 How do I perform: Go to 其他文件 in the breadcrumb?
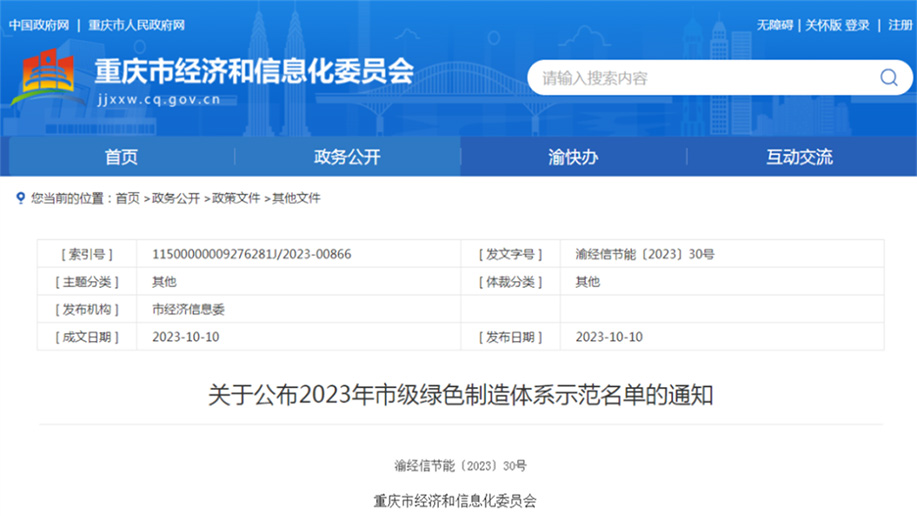296,199
